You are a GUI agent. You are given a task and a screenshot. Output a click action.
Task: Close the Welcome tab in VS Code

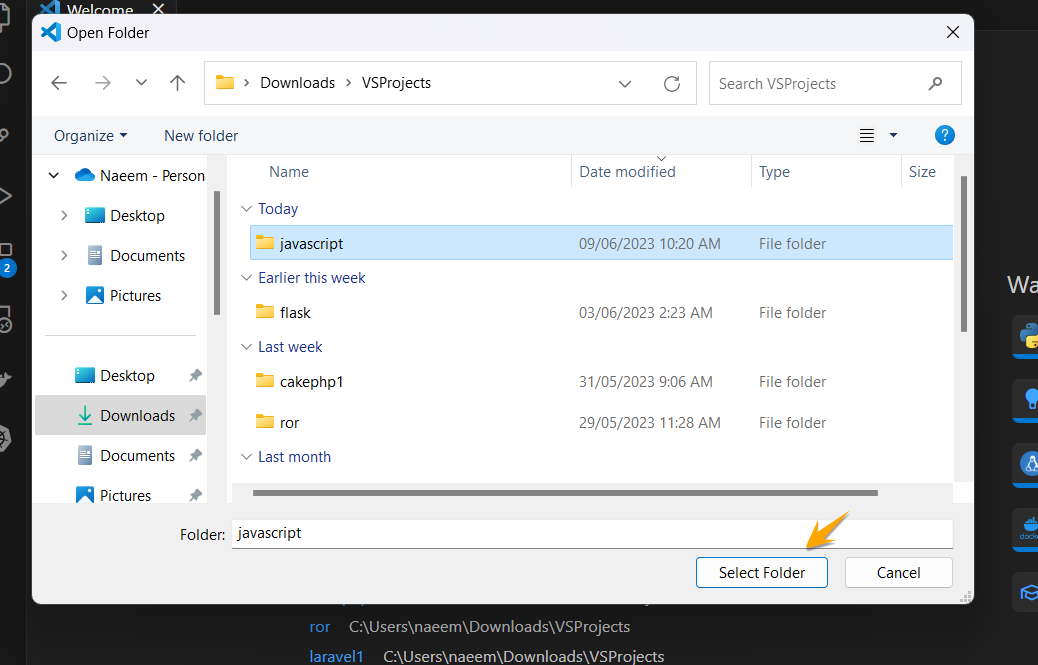158,9
